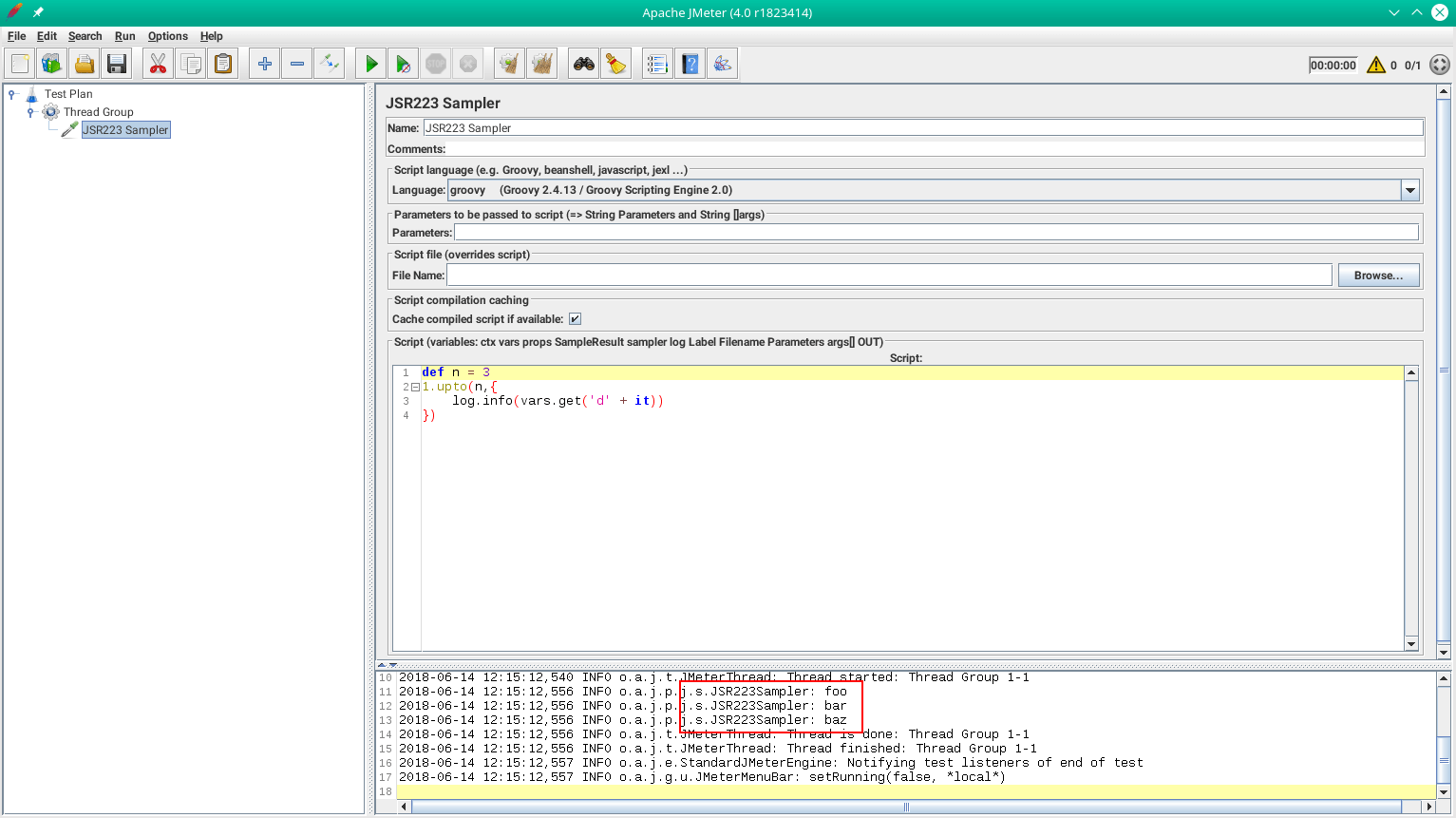Screen dimensions: 1456x818
Task: Toggle the pin icon in the title bar
Action: click(x=37, y=12)
